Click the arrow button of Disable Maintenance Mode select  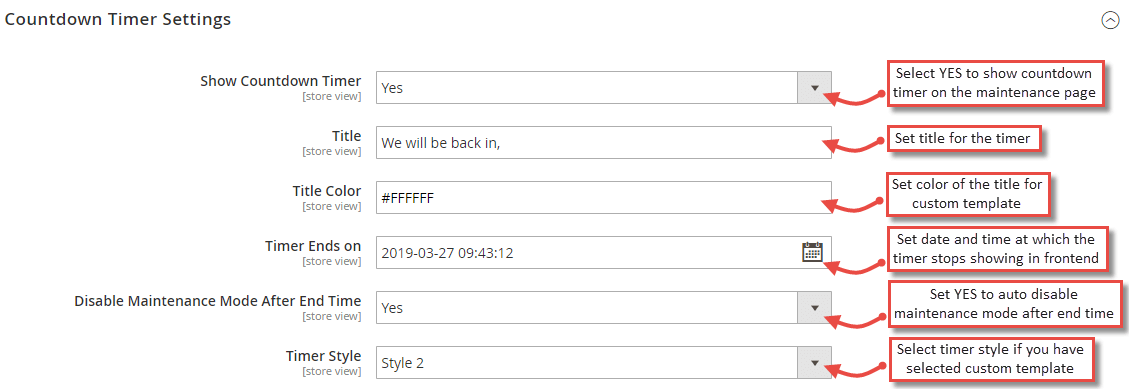pyautogui.click(x=814, y=308)
